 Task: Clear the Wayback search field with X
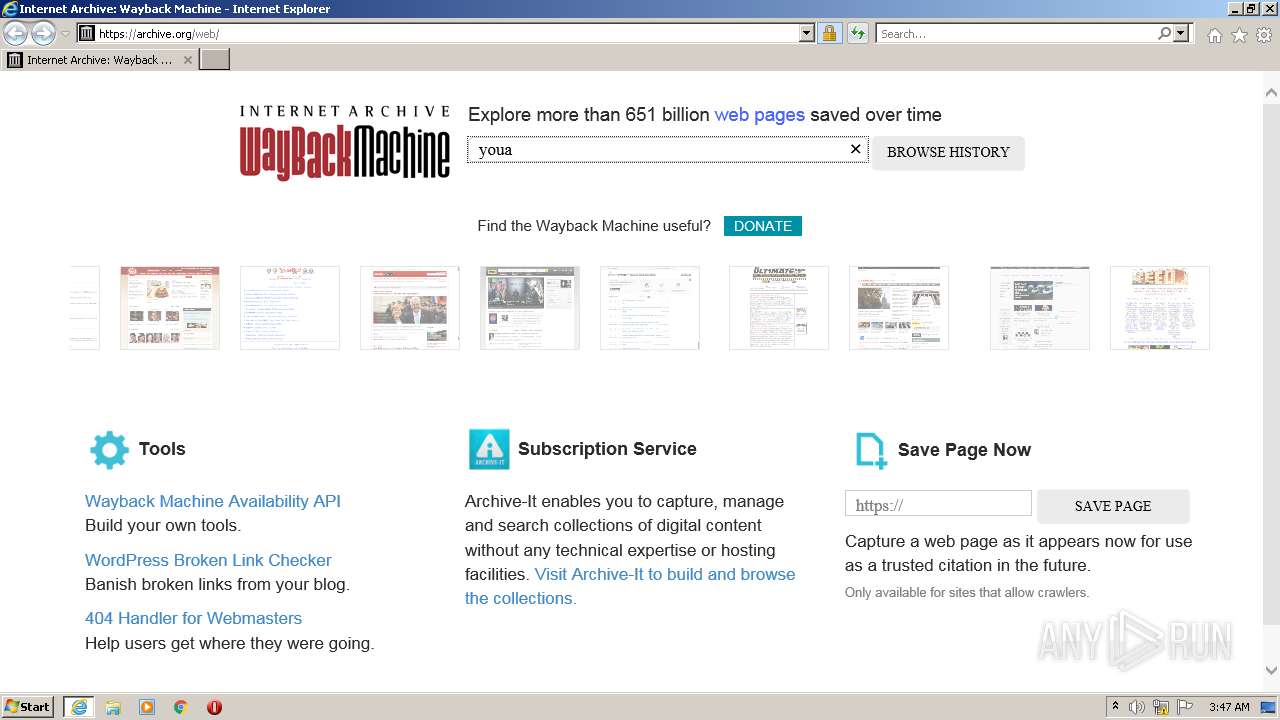855,149
